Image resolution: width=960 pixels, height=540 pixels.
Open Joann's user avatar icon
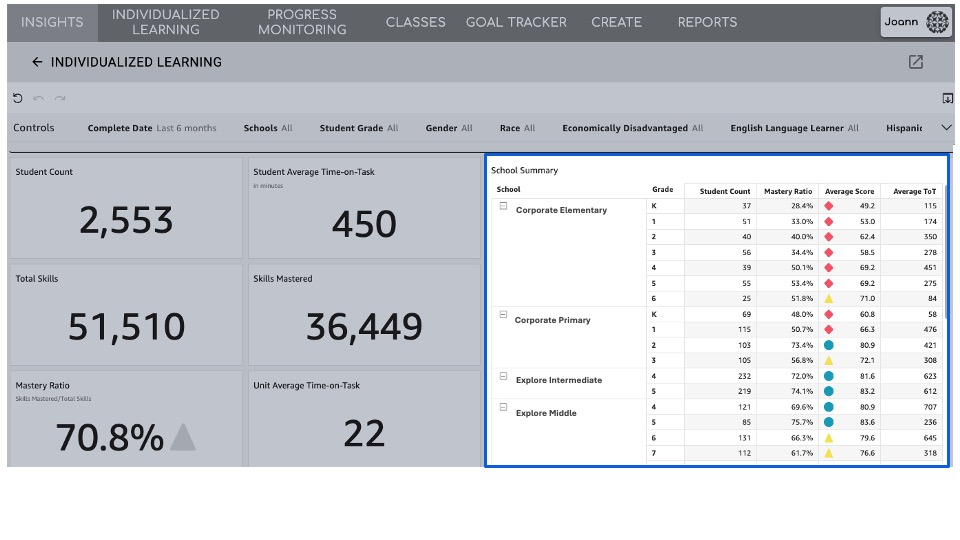[x=937, y=22]
